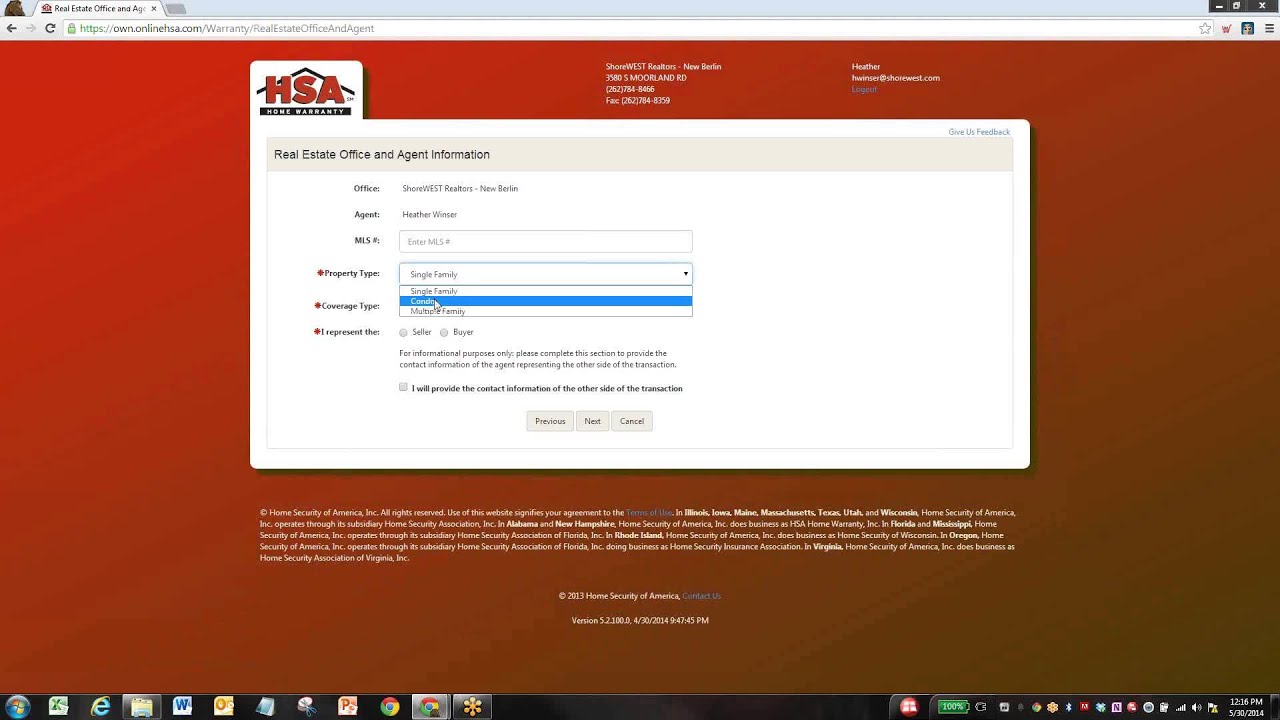Open the Windows Start menu

(x=17, y=706)
